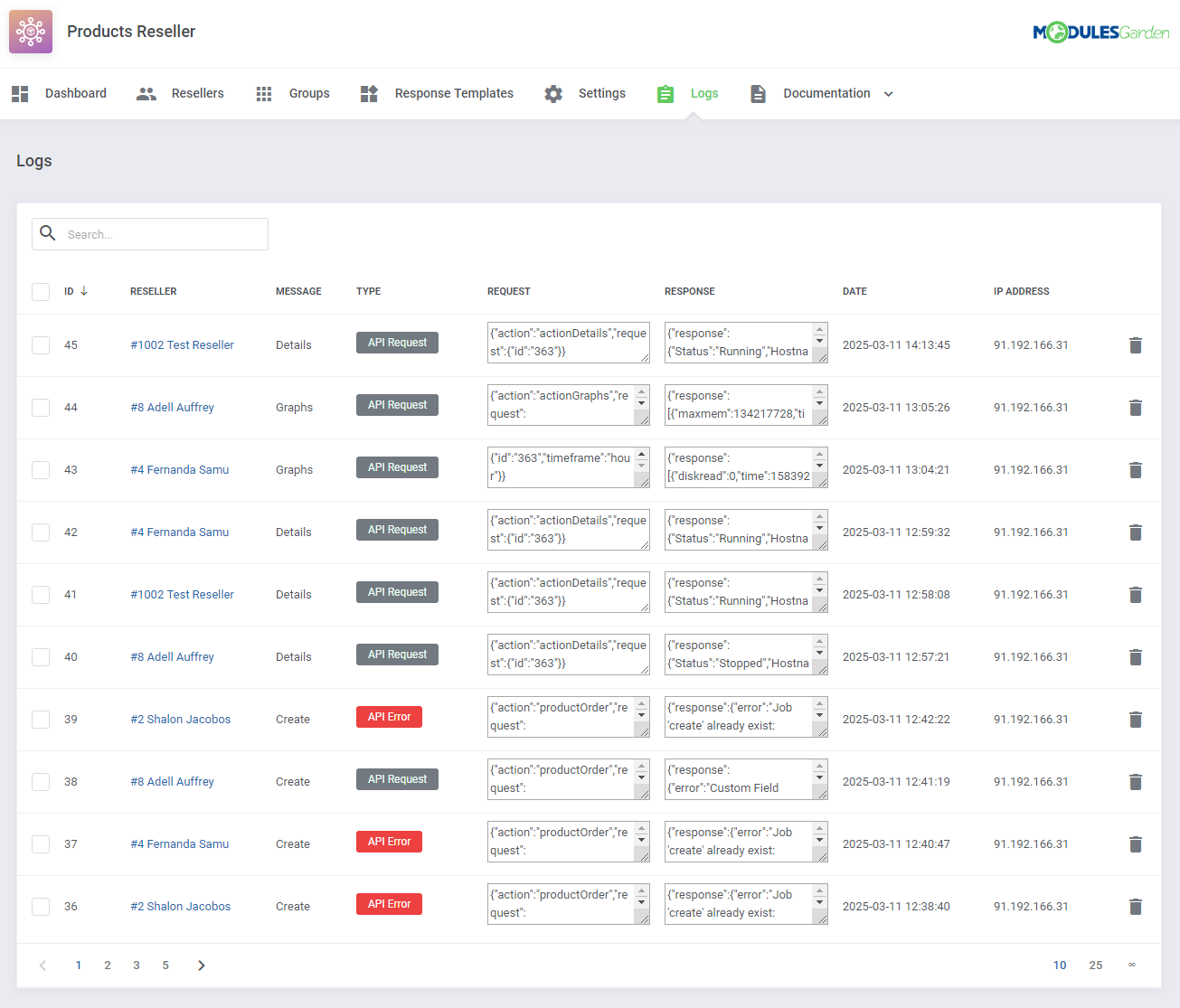
Task: Click the Logs clipboard icon
Action: 666,93
